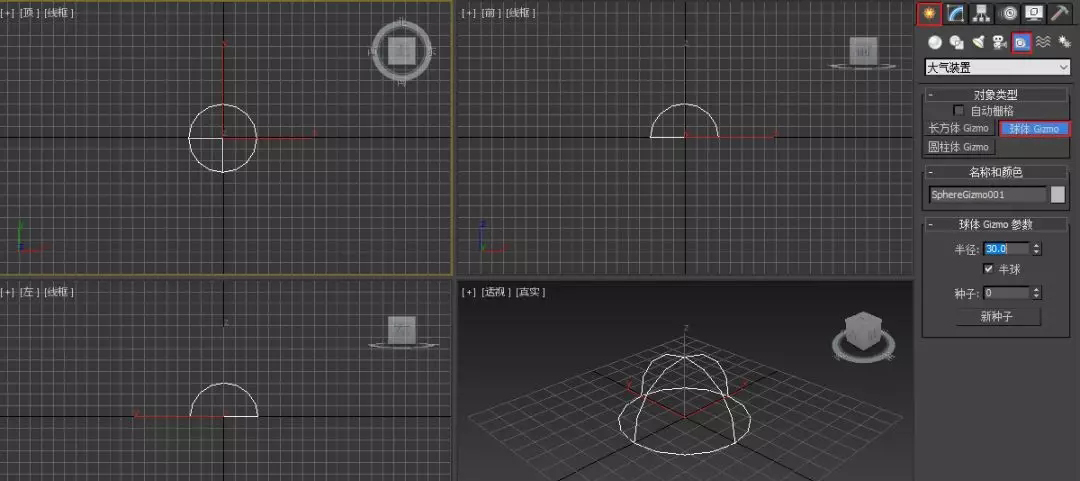Viewport: 1080px width, 481px height.
Task: Open the [线框] menu in Left viewport
Action: 59,292
